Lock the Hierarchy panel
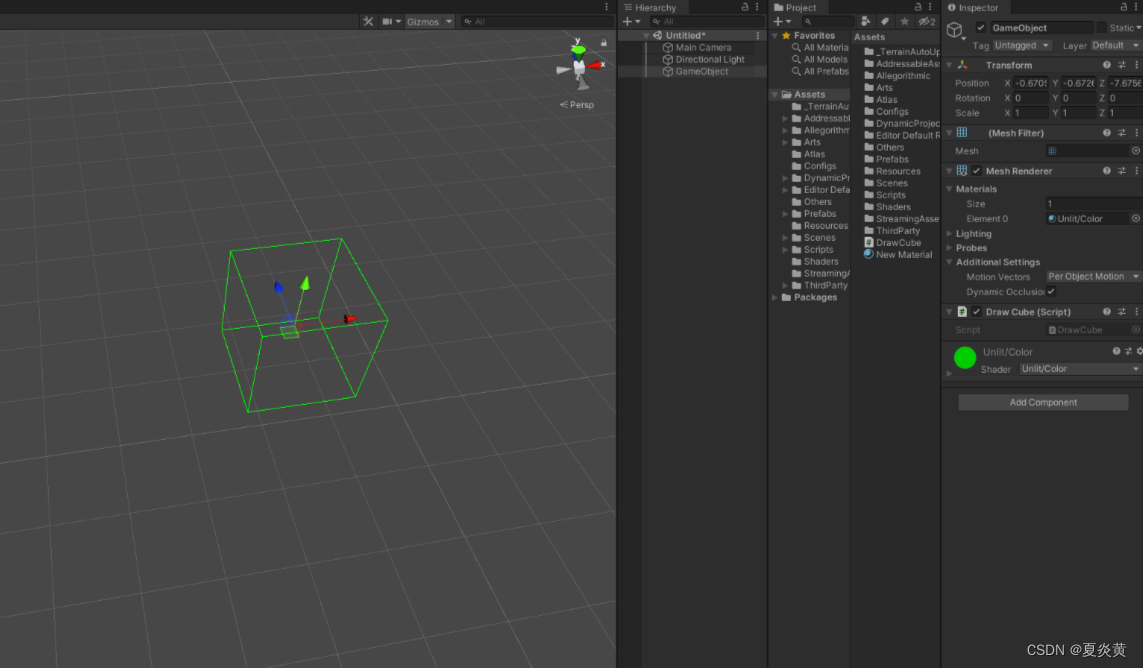 [x=745, y=7]
